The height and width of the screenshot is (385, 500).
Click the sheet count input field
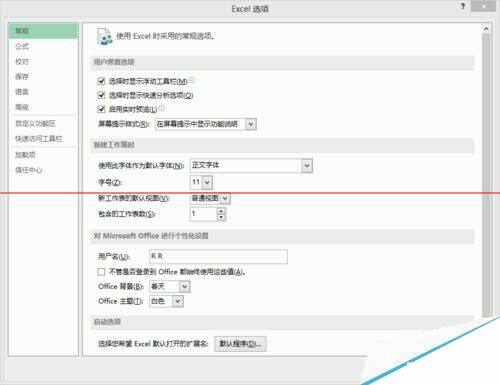point(204,214)
